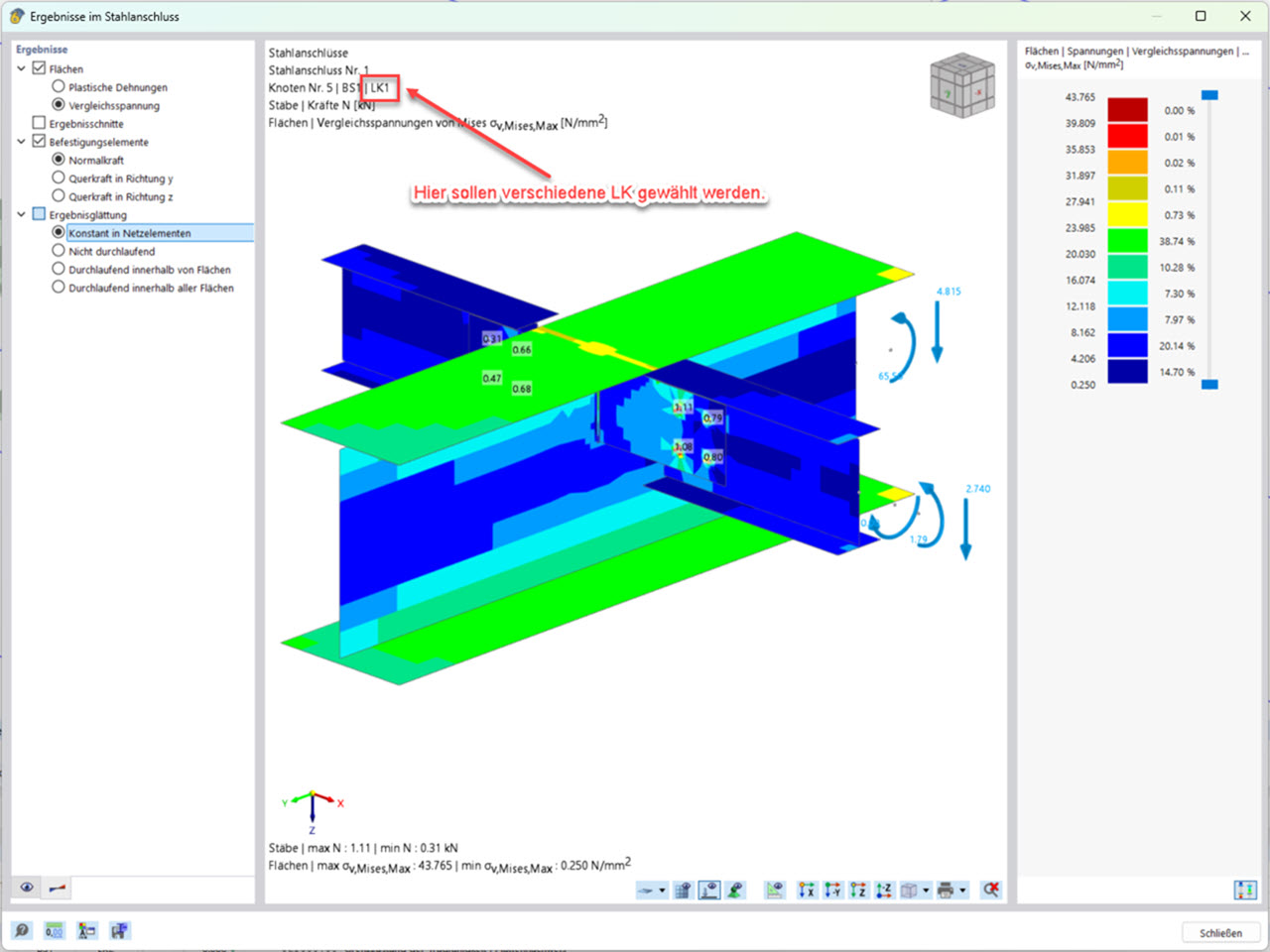Open the view cube options dropdown
The width and height of the screenshot is (1270, 952).
tap(926, 890)
